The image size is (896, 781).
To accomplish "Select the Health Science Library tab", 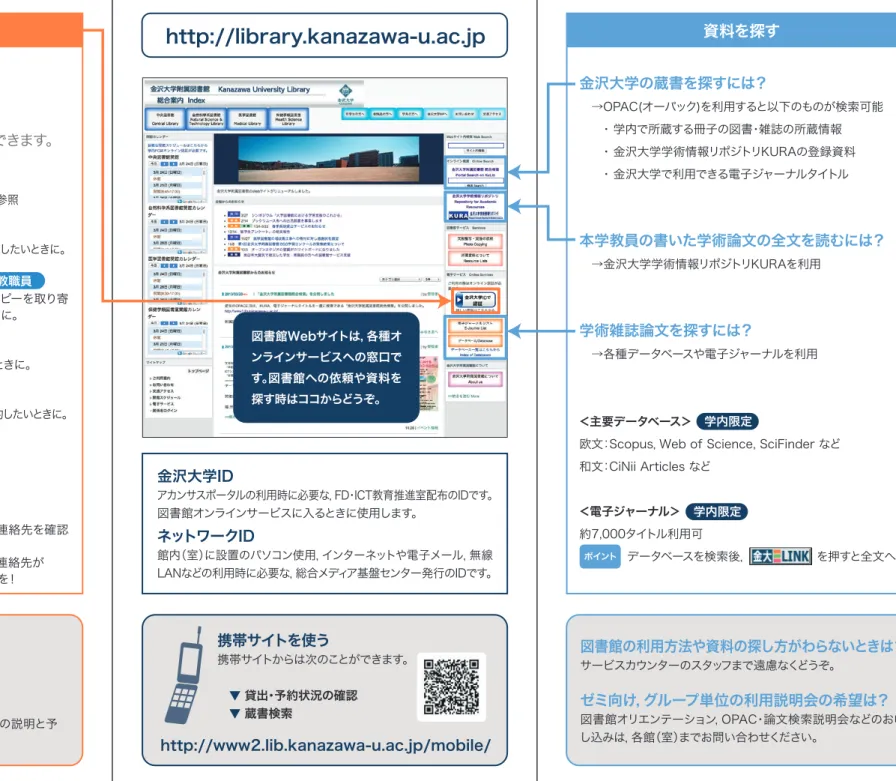I will tap(289, 119).
